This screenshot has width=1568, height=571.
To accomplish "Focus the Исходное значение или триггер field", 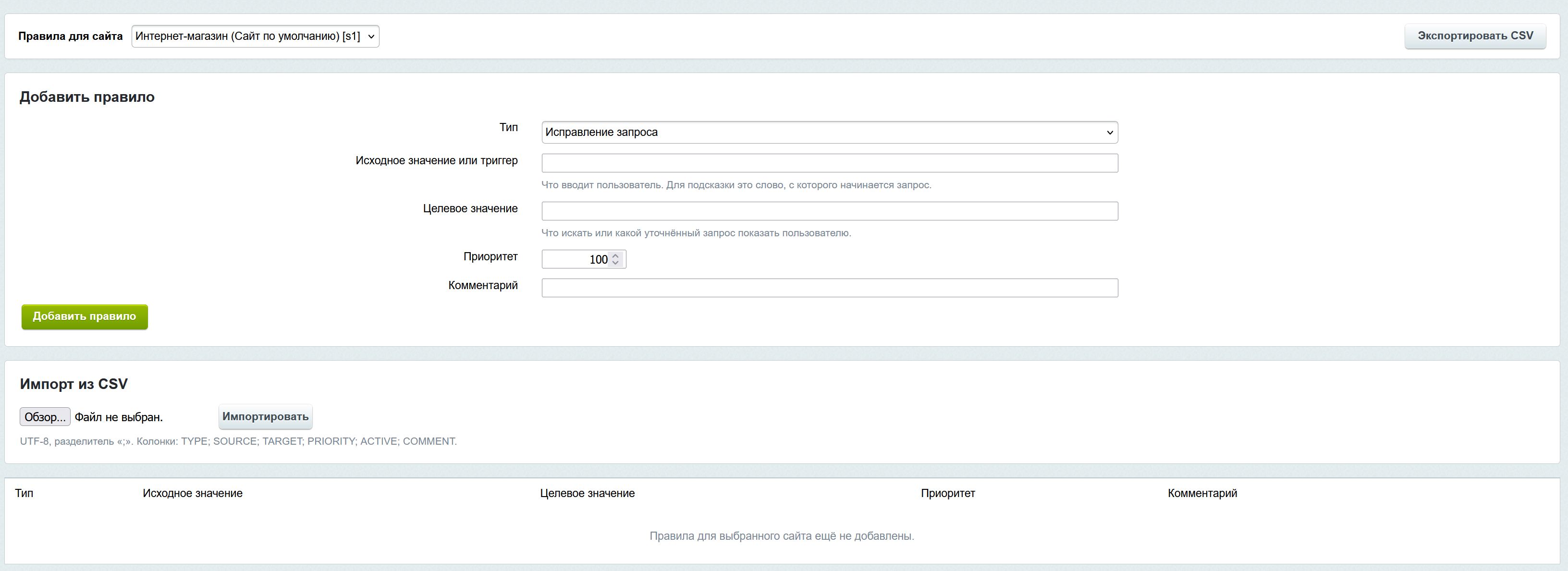I will point(830,162).
